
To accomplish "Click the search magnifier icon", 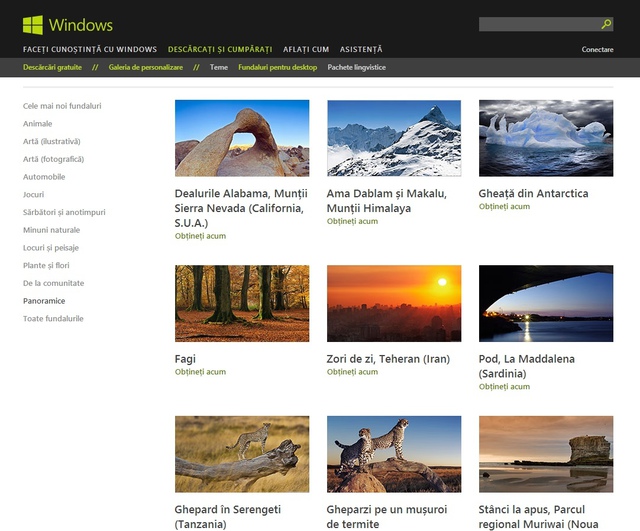I will [x=606, y=24].
